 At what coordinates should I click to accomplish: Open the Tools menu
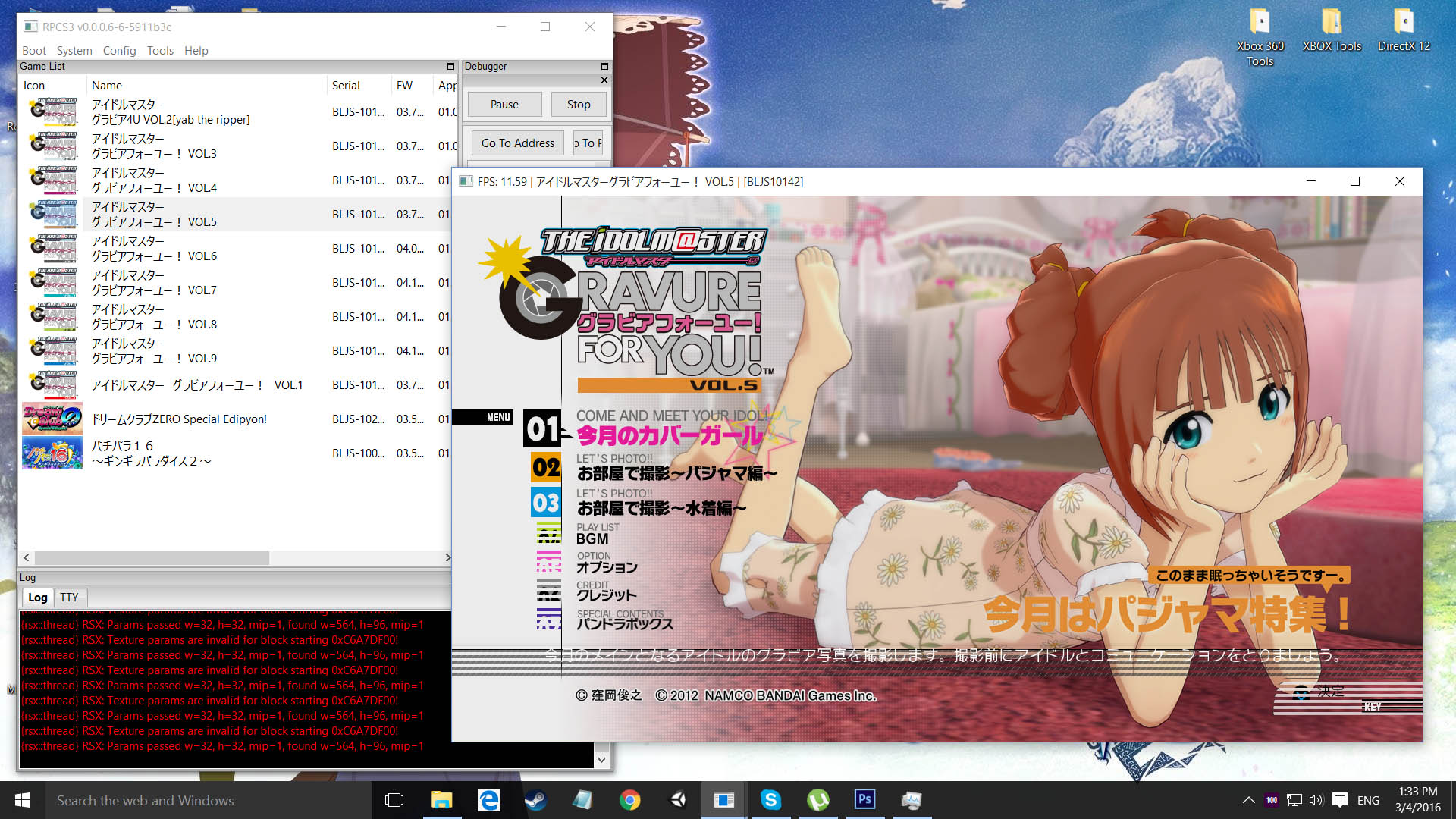160,50
